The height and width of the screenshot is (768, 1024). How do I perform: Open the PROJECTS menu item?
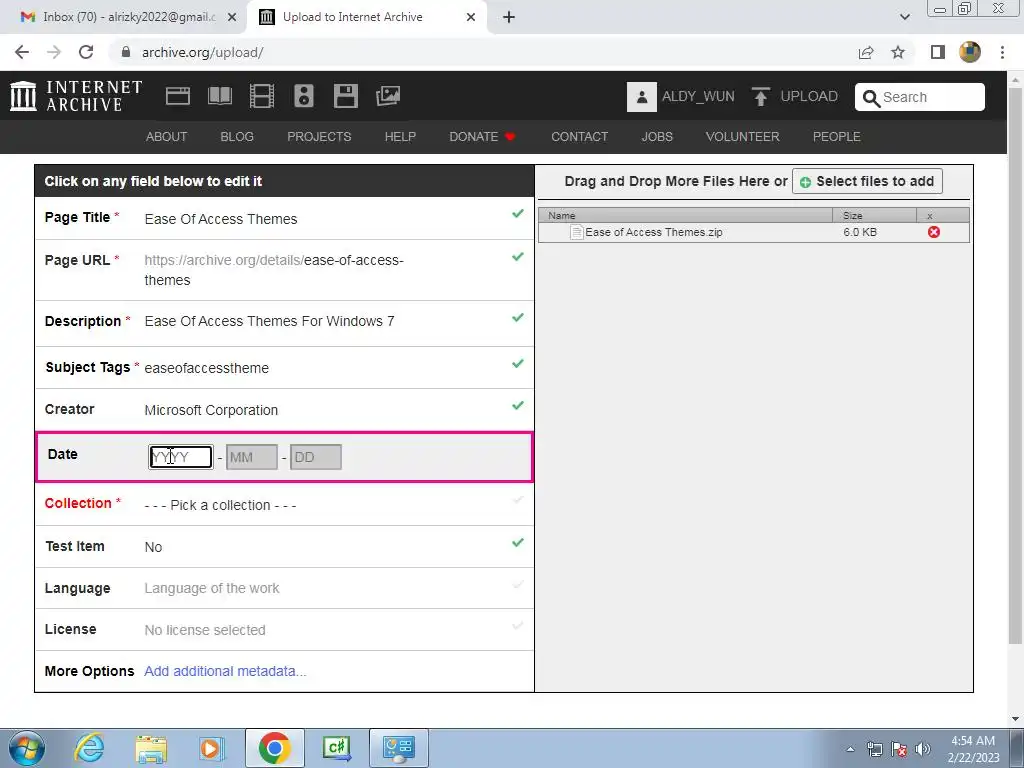point(319,136)
